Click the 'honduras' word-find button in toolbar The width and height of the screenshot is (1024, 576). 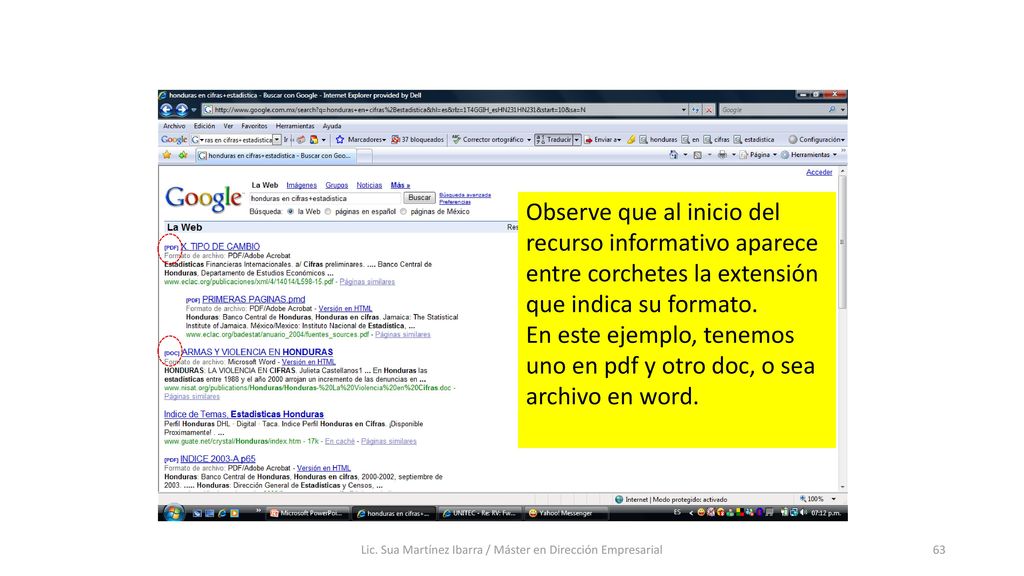(658, 139)
